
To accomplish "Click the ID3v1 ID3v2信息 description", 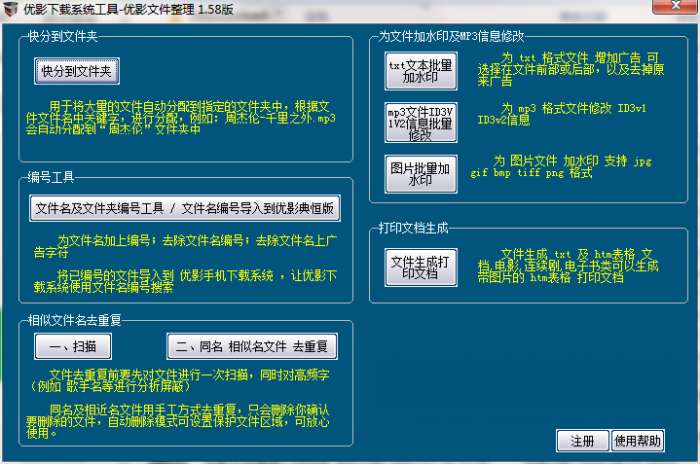I will tap(562, 114).
